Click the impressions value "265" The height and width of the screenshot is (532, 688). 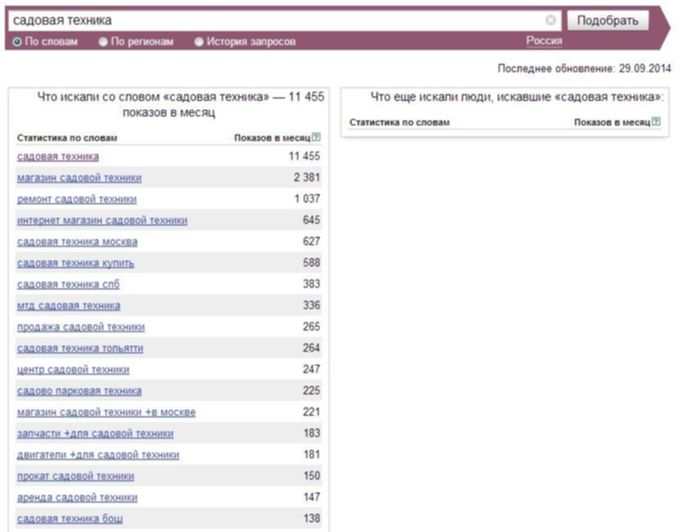311,327
